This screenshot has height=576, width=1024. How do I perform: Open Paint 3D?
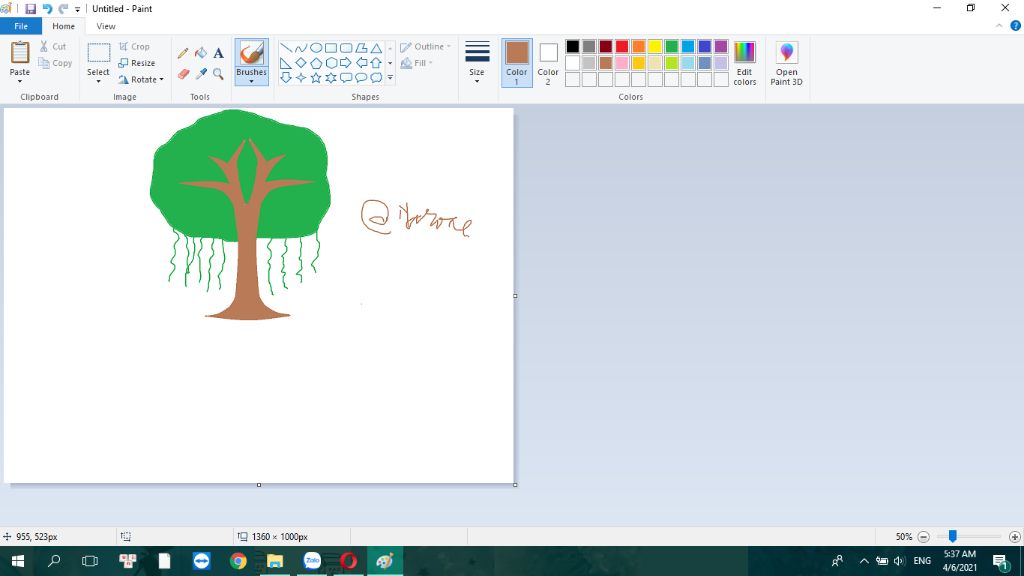coord(786,63)
